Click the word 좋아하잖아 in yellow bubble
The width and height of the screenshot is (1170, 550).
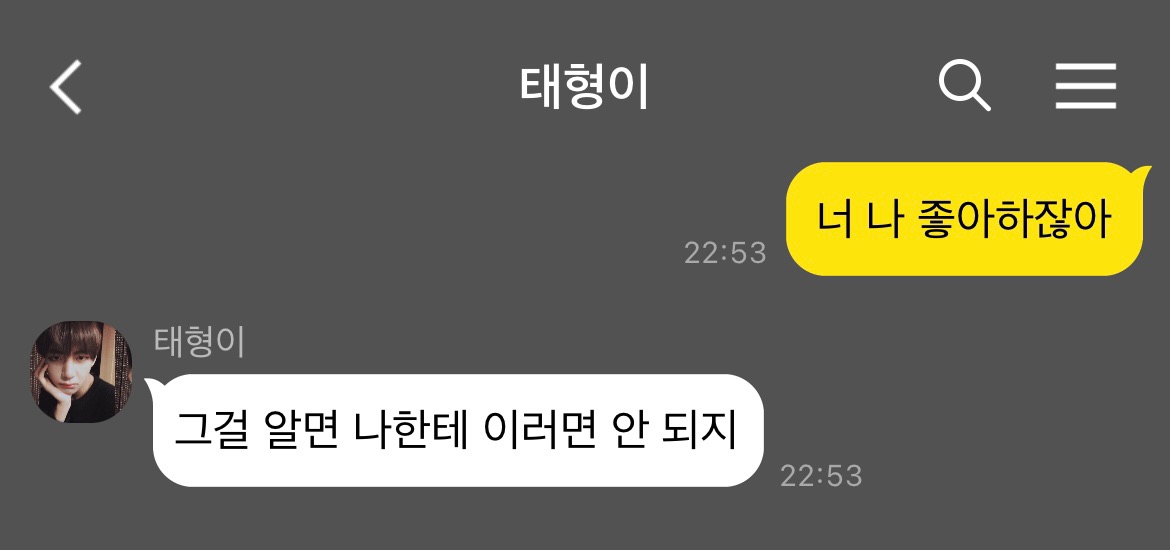click(x=1007, y=220)
